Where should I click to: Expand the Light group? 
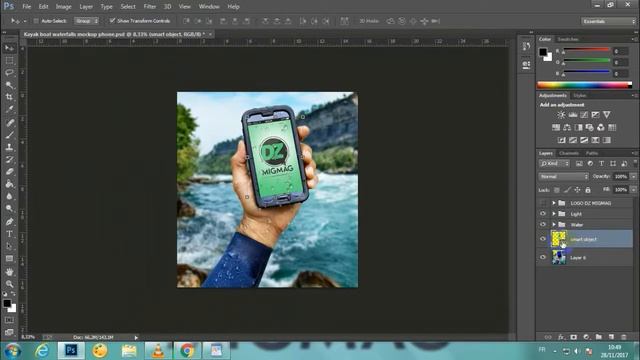[554, 213]
